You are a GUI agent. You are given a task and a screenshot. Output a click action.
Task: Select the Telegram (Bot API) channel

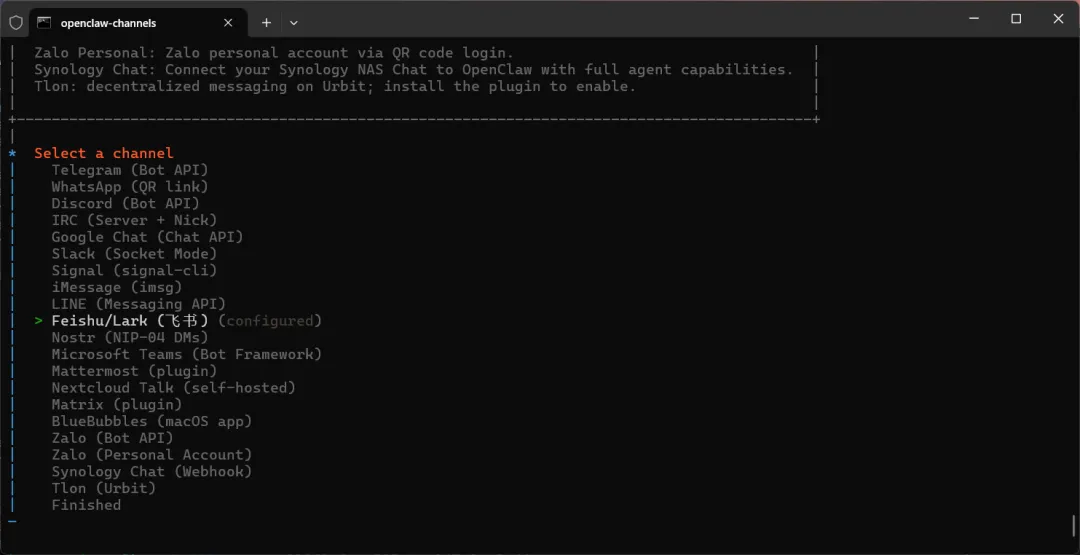[x=130, y=170]
